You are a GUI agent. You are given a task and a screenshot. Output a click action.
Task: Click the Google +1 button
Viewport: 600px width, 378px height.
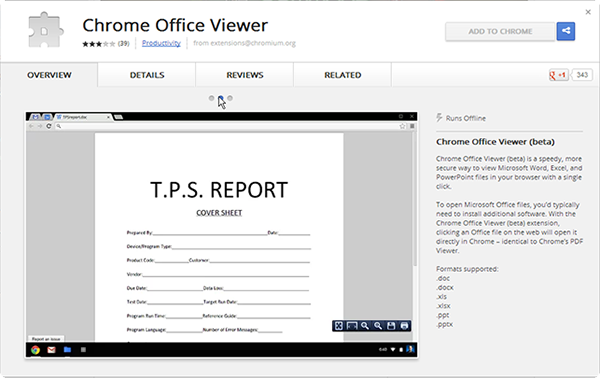pyautogui.click(x=558, y=75)
